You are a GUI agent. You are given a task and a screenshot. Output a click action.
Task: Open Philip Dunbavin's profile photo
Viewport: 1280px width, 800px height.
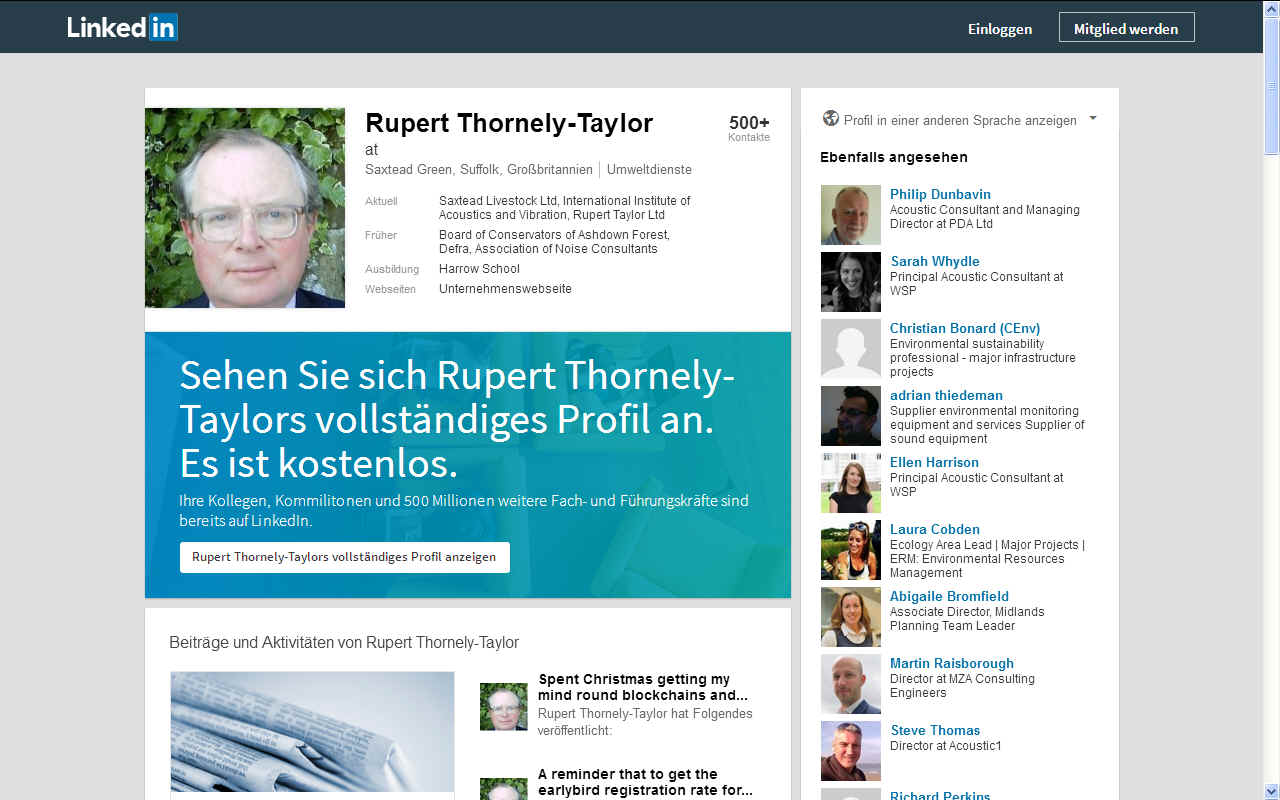point(851,215)
